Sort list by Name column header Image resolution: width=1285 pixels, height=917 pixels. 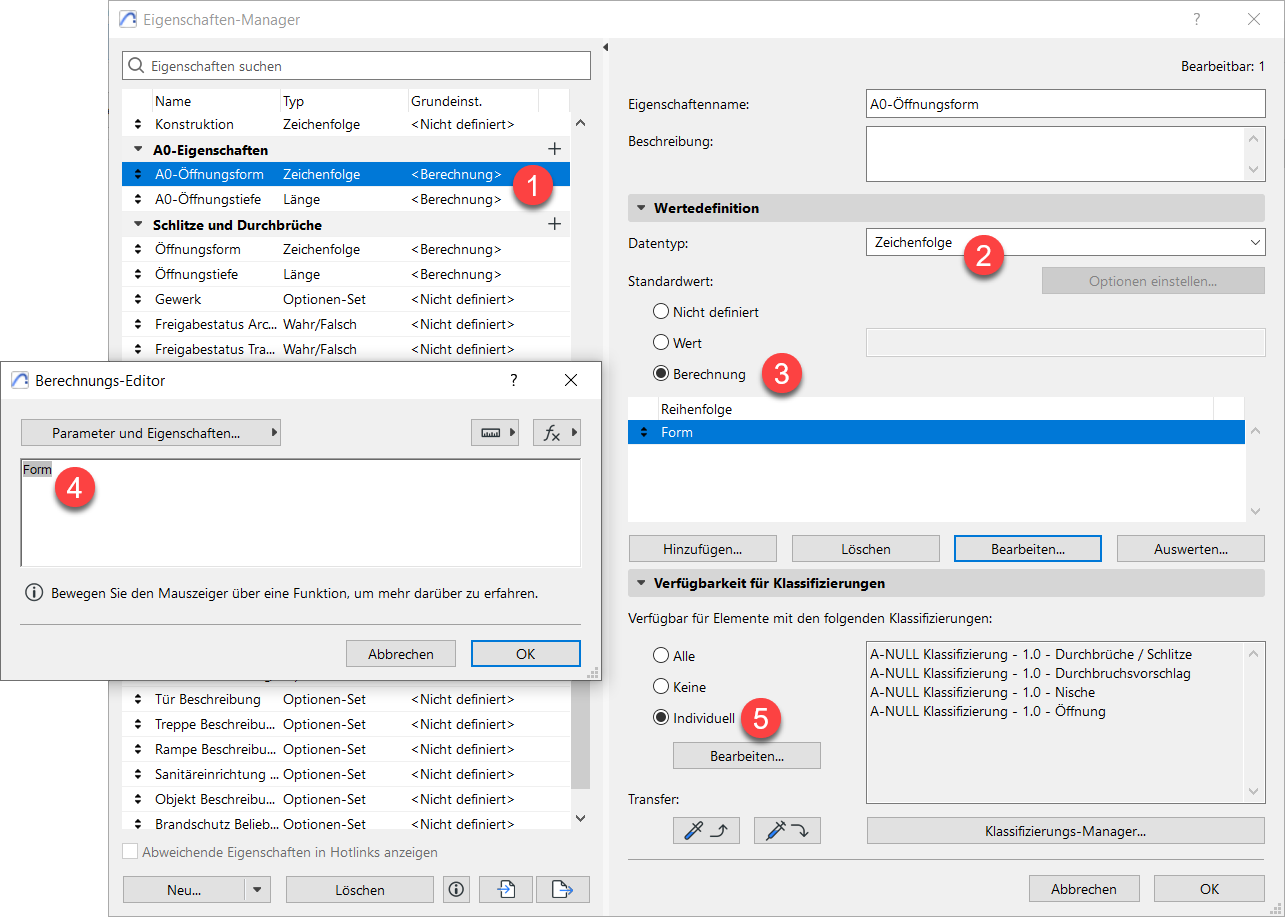[x=215, y=101]
